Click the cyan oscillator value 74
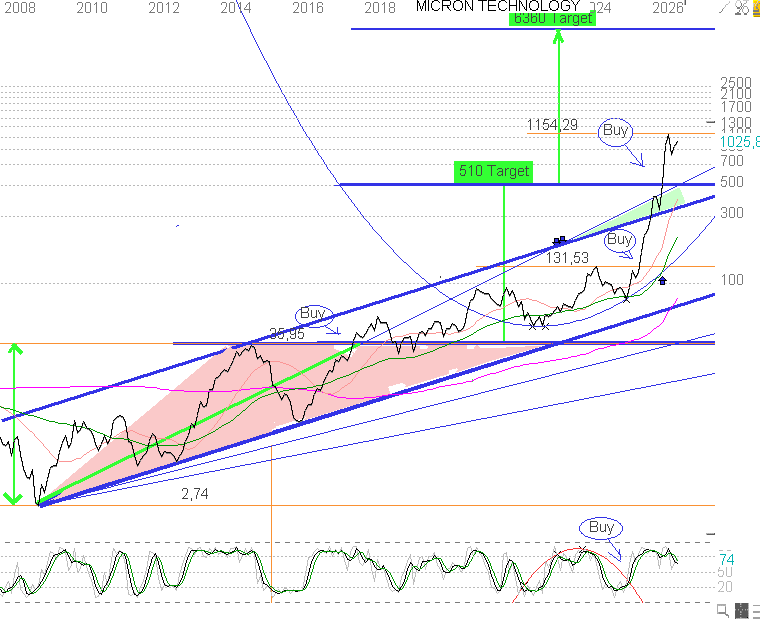The image size is (760, 621). (727, 560)
